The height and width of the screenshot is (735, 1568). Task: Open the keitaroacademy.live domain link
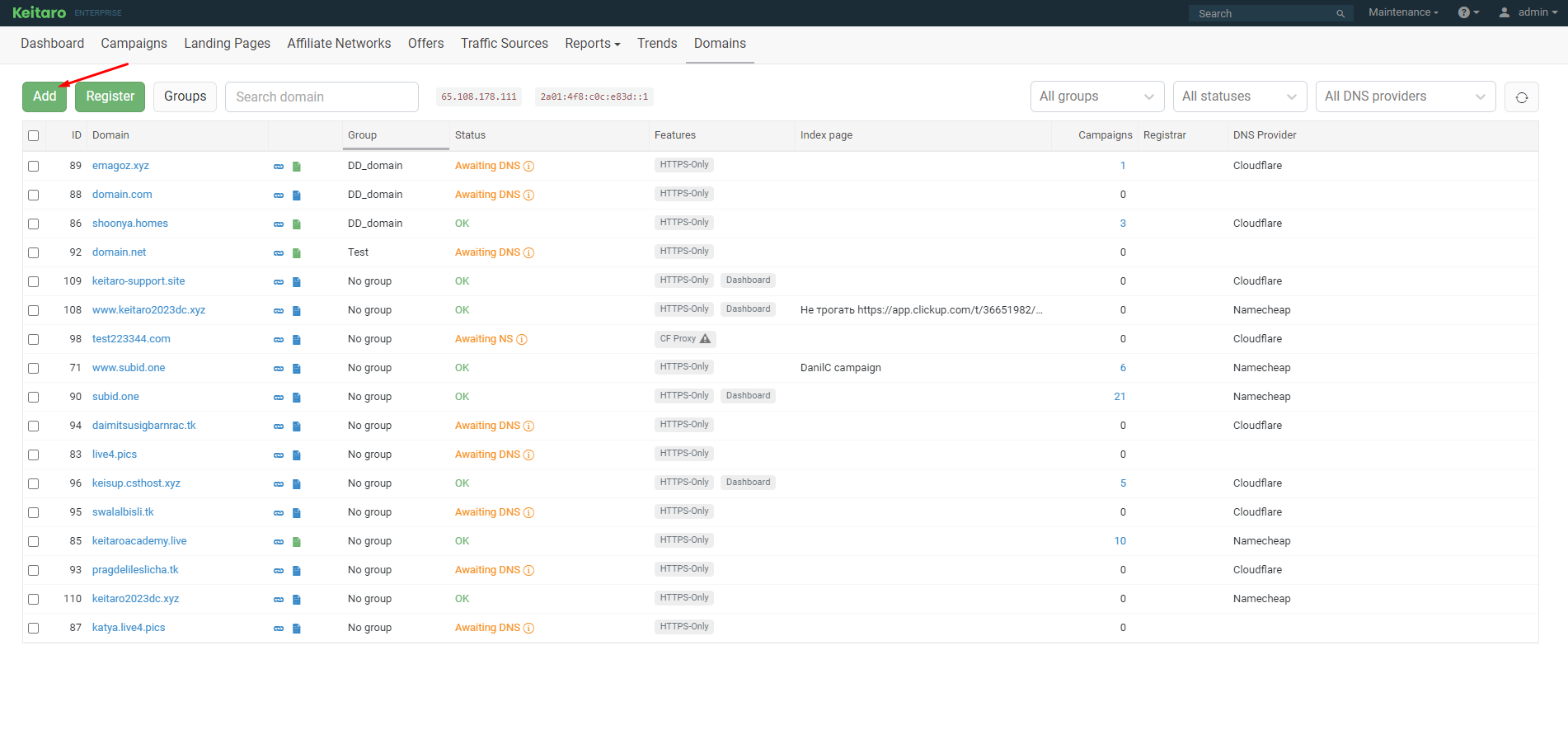pyautogui.click(x=139, y=541)
